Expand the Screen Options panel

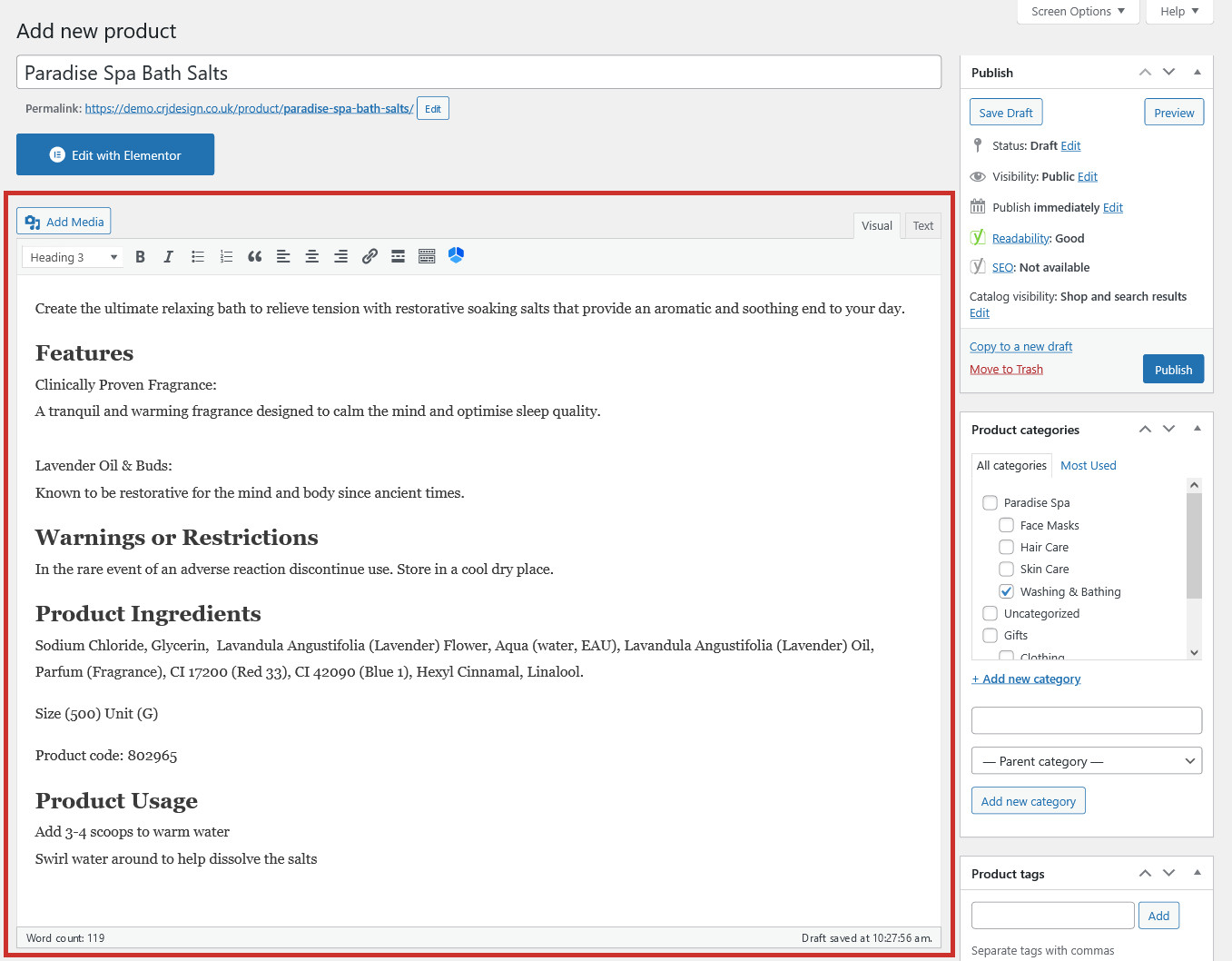click(1078, 12)
